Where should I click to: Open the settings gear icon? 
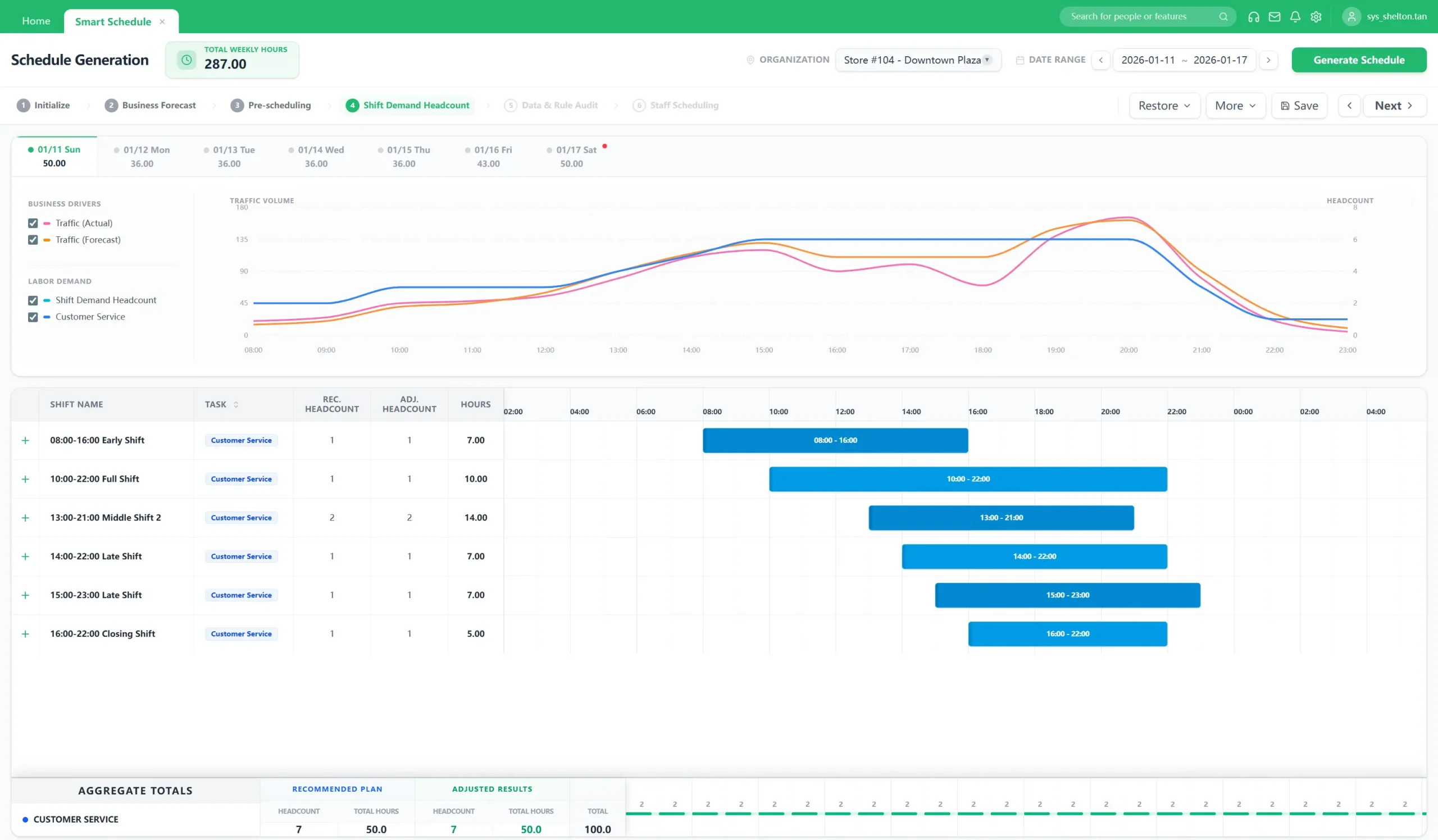click(x=1316, y=16)
